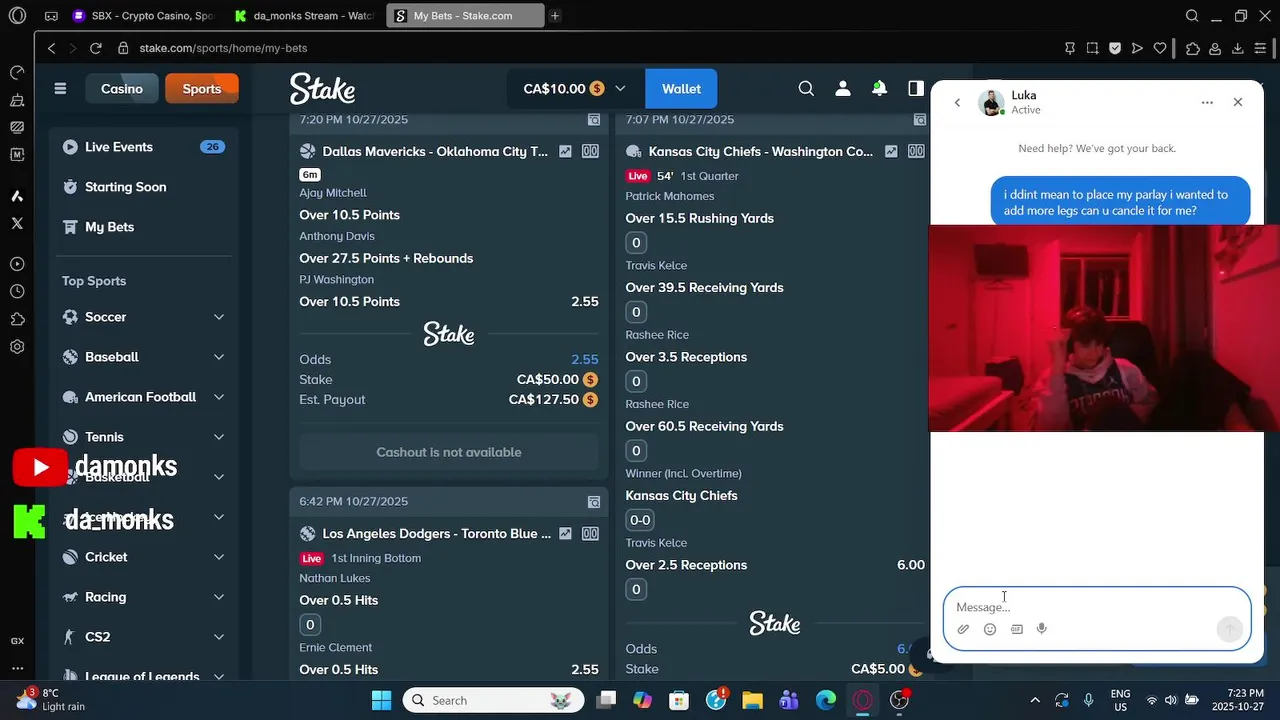
Task: Switch to the SBX Crypto Casino tab
Action: (141, 16)
